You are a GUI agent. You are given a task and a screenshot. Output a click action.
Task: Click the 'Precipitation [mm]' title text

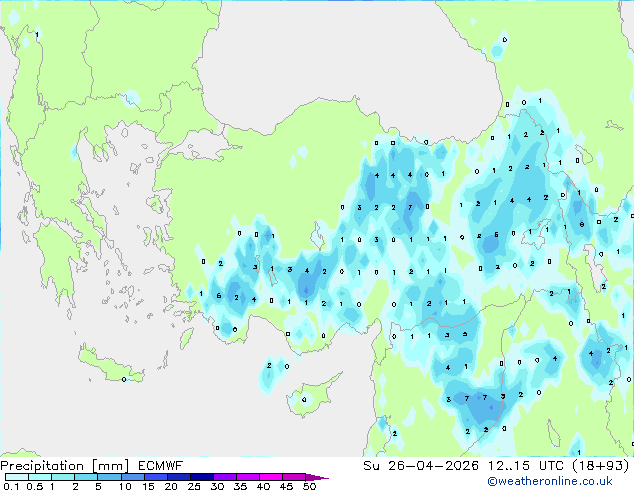[x=65, y=466]
